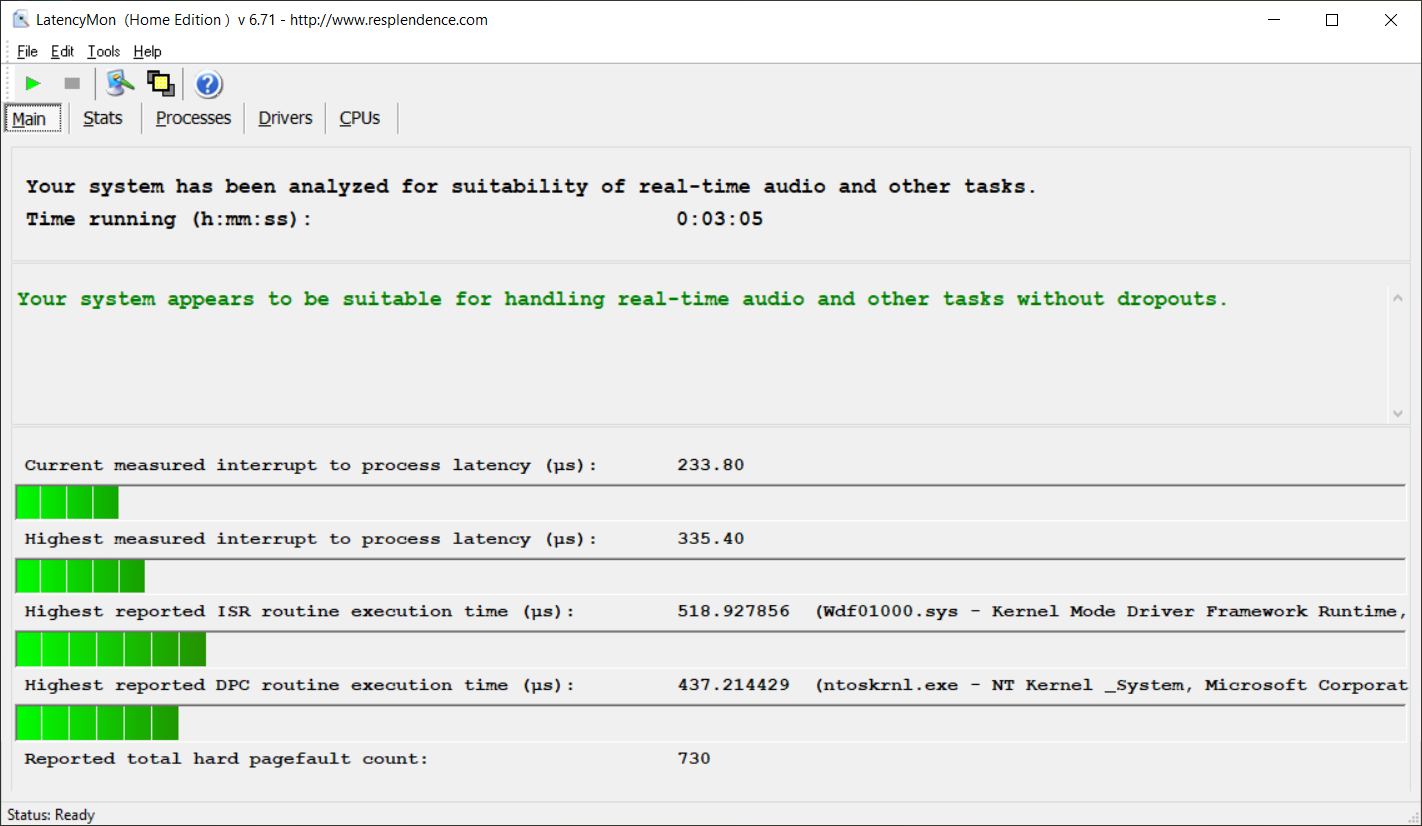This screenshot has width=1422, height=826.
Task: Switch to the Processes tab
Action: pos(193,118)
